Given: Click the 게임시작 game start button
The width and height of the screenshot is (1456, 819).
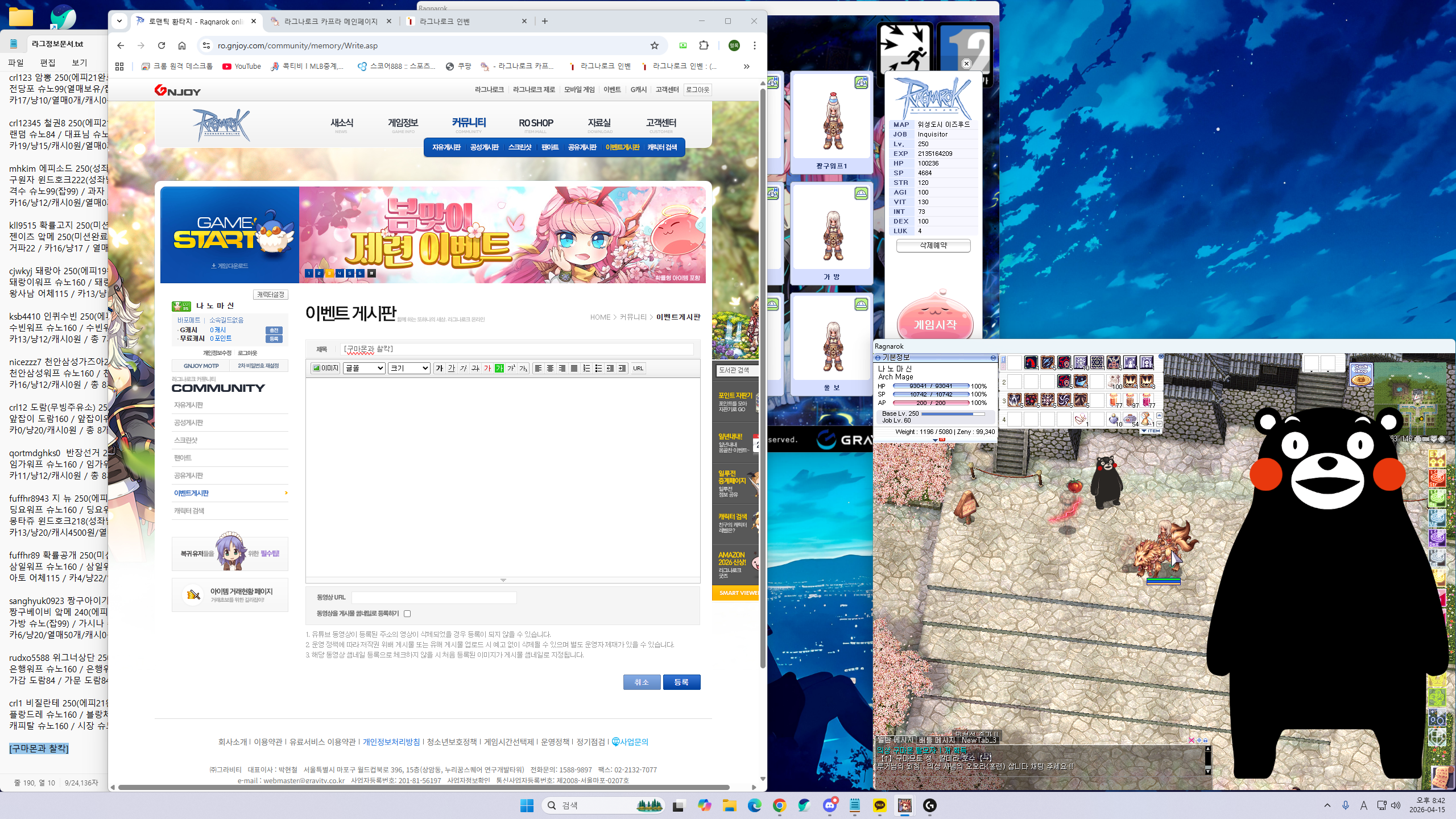Looking at the screenshot, I should point(934,324).
